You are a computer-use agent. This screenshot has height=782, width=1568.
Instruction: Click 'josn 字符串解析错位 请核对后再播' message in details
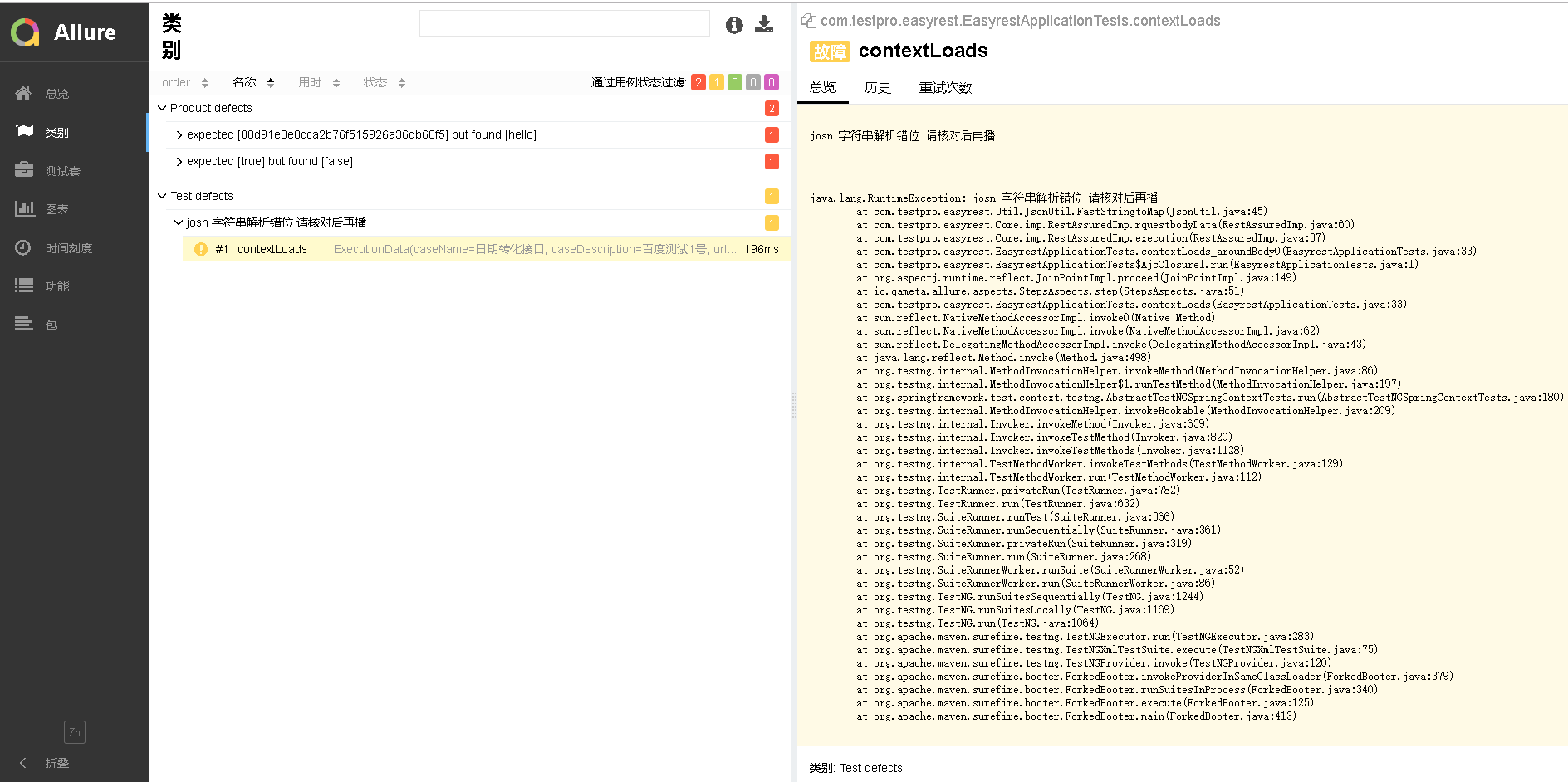[x=903, y=135]
